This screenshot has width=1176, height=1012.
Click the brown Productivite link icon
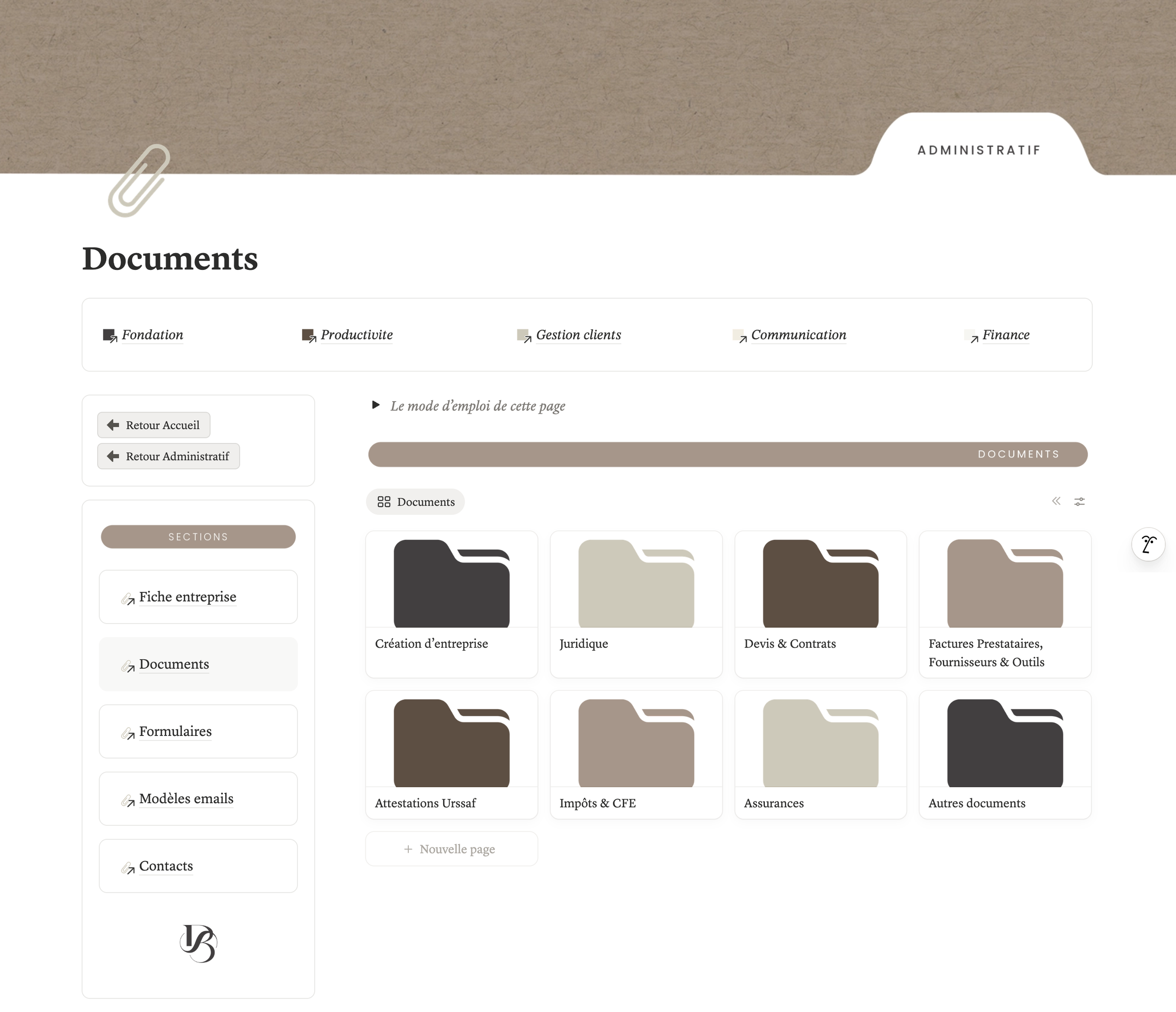click(x=309, y=335)
